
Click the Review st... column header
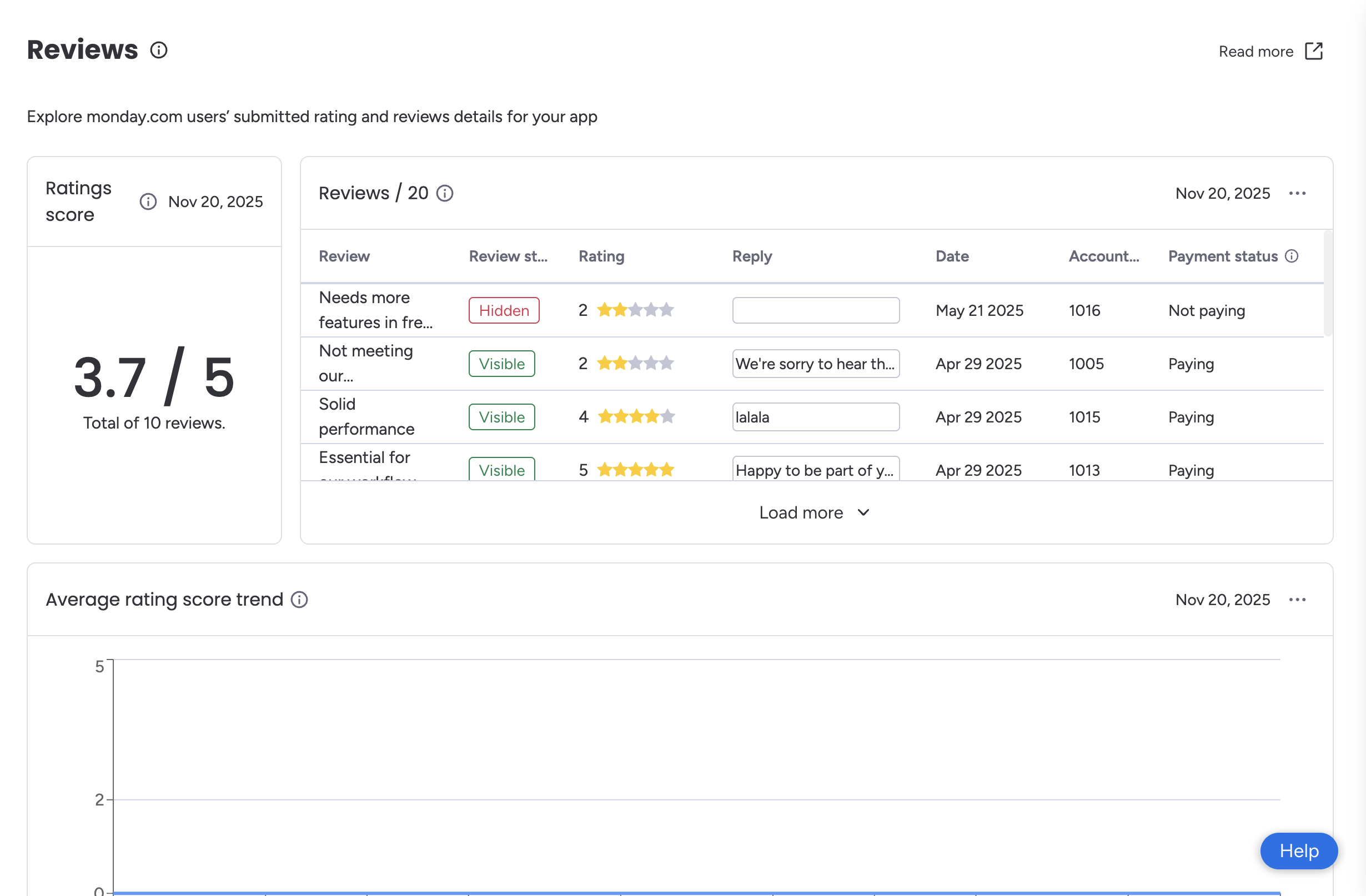(508, 256)
